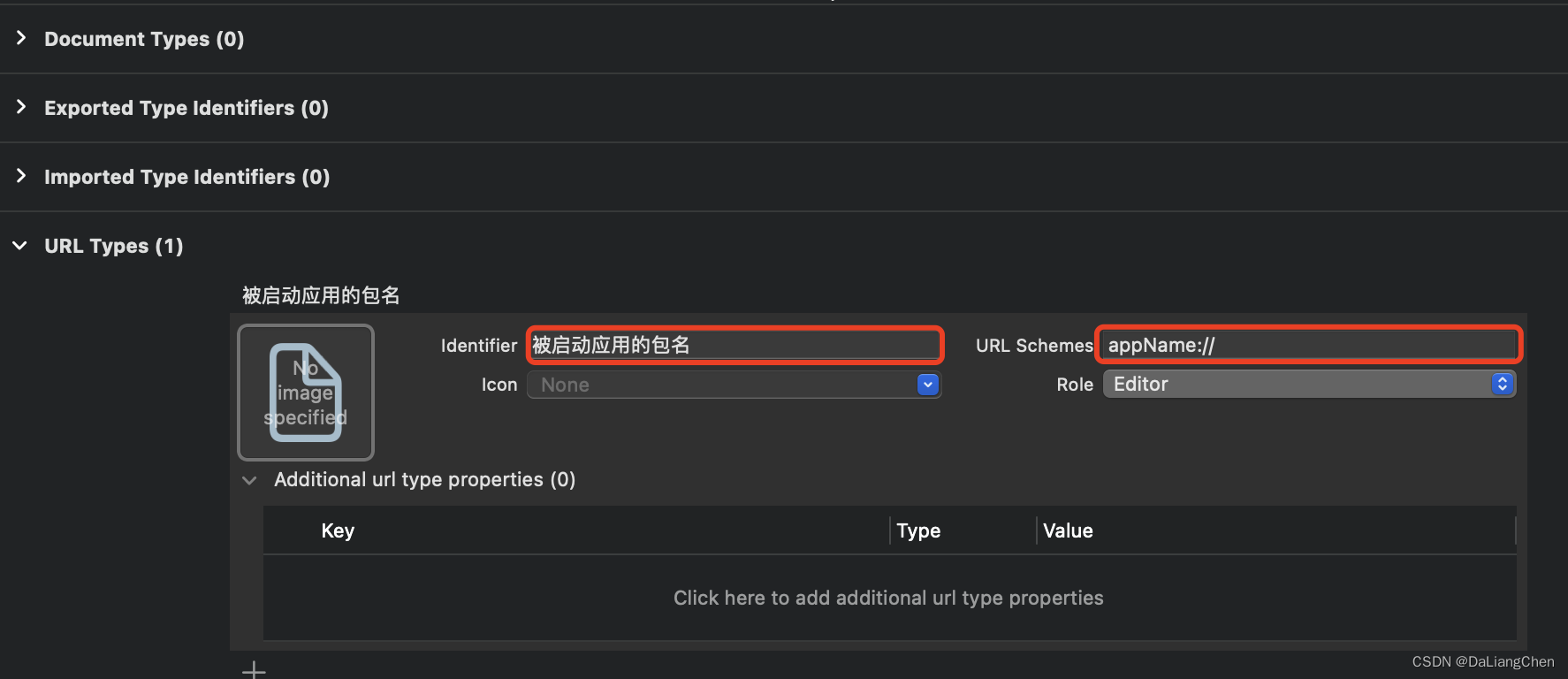Expand the Imported Type Identifiers section
This screenshot has width=1568, height=679.
(20, 177)
